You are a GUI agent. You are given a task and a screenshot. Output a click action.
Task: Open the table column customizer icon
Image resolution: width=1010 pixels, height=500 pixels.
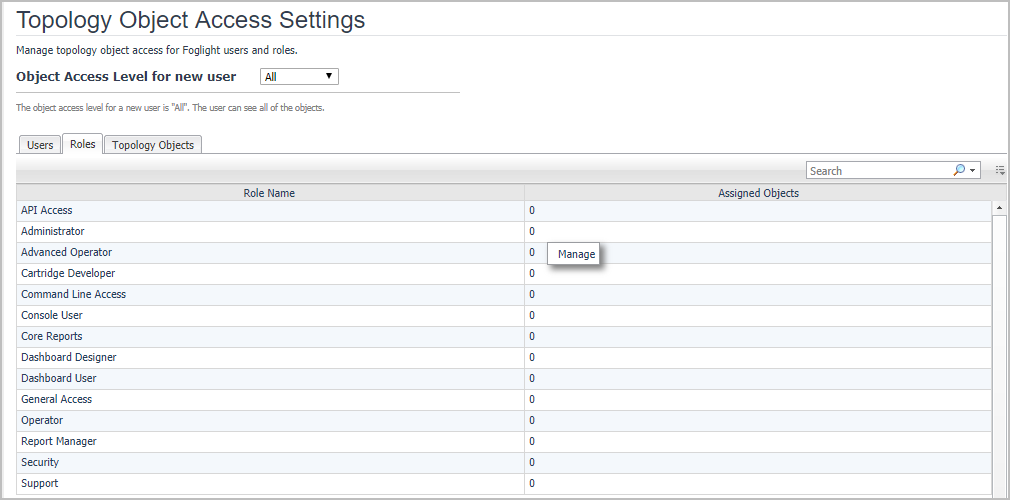click(x=999, y=171)
